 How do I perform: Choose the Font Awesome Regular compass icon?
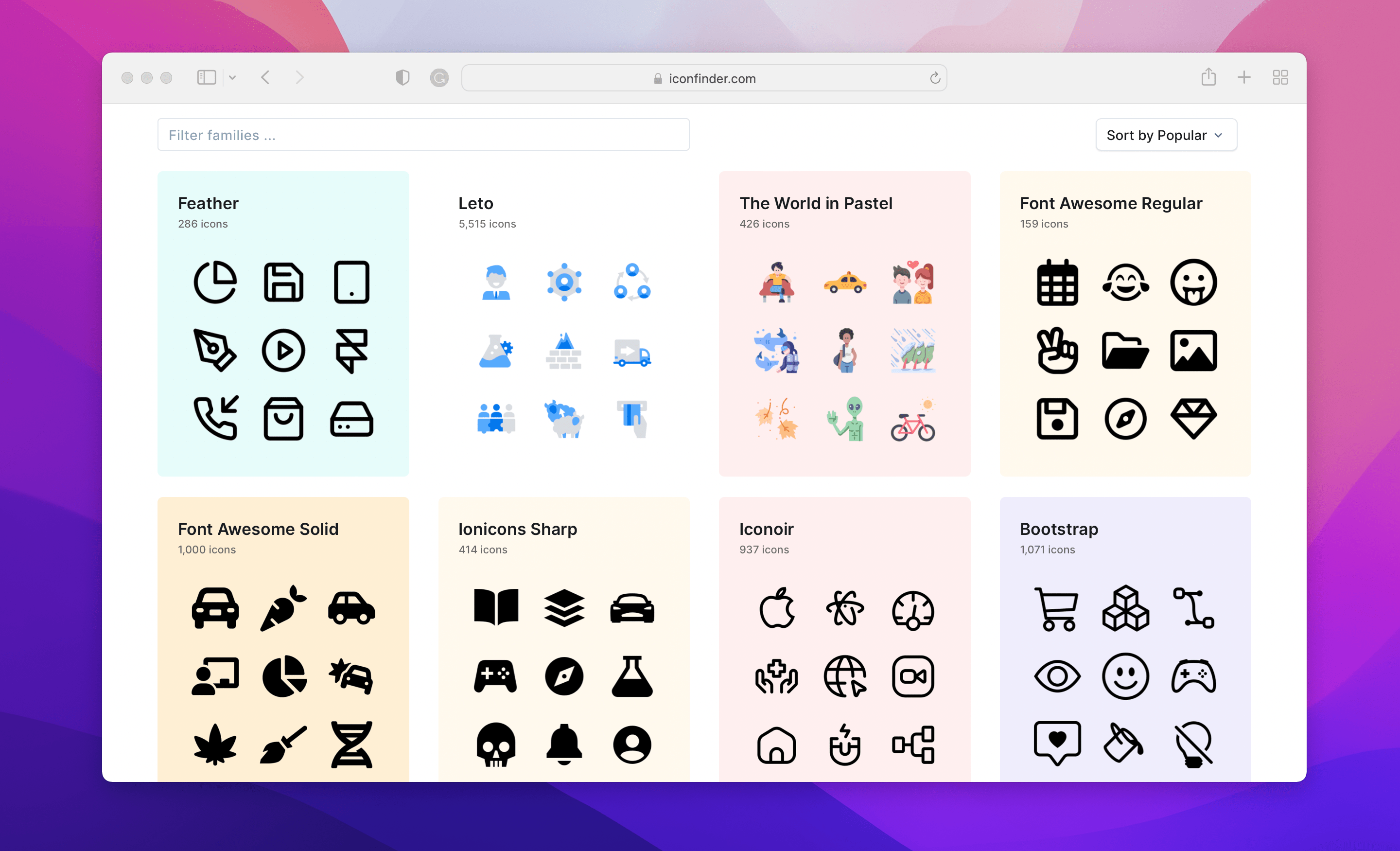1125,418
